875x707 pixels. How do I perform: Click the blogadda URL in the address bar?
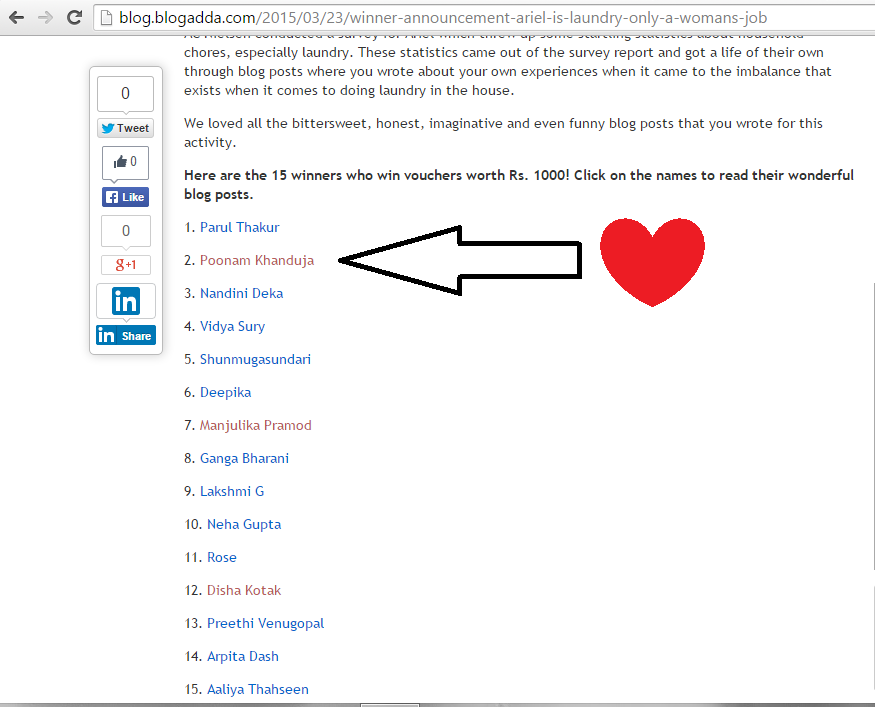pos(443,18)
